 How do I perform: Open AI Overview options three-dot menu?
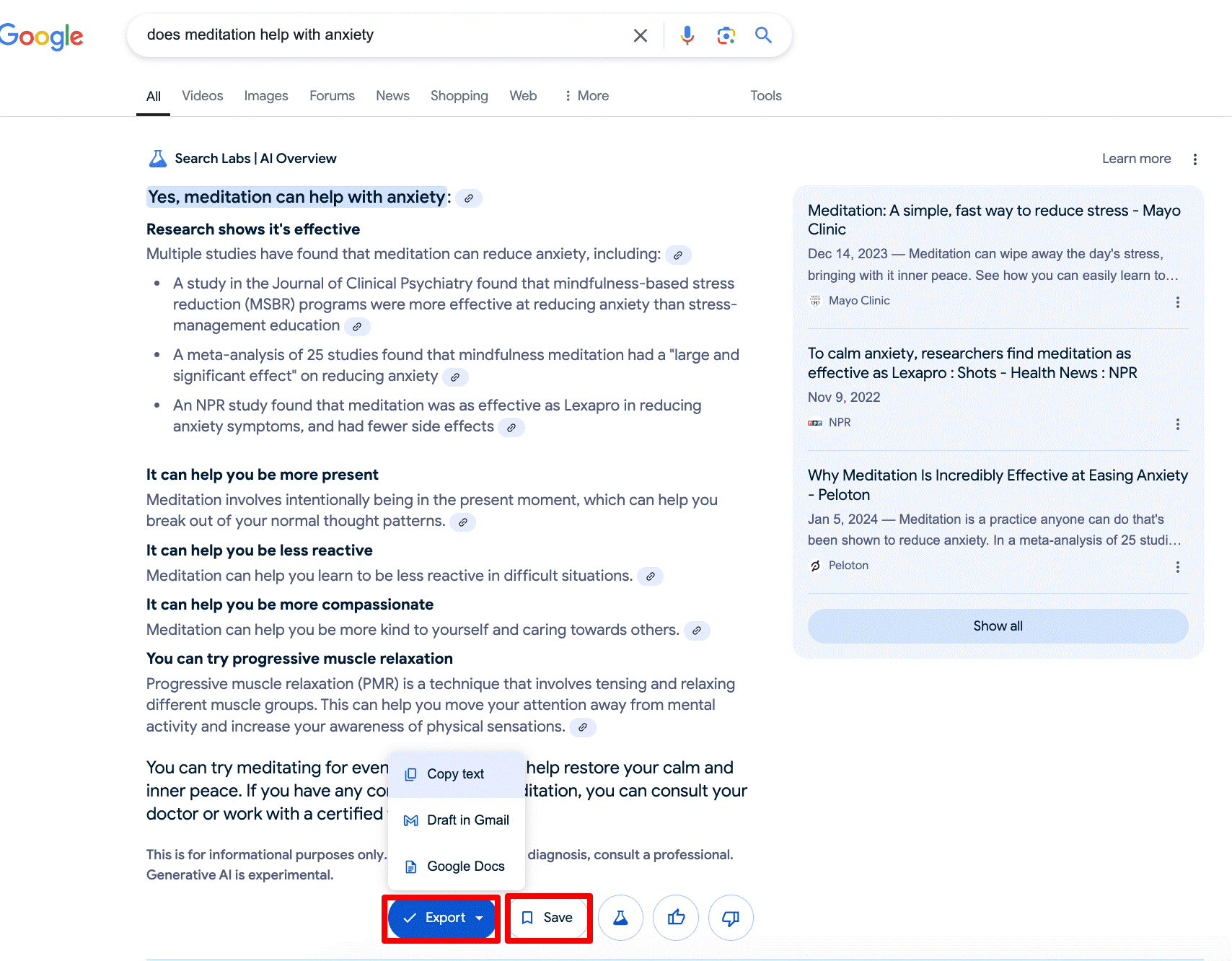(1195, 159)
